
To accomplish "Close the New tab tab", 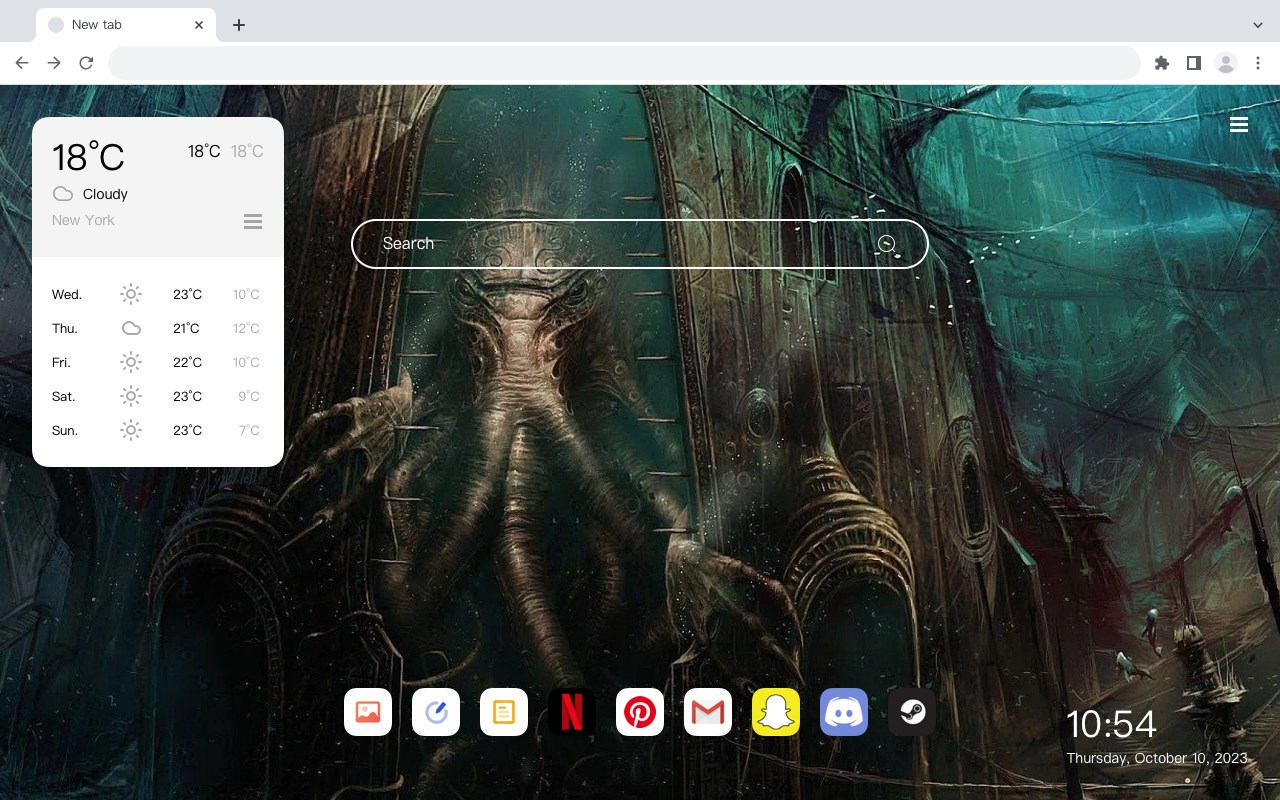I will 200,25.
